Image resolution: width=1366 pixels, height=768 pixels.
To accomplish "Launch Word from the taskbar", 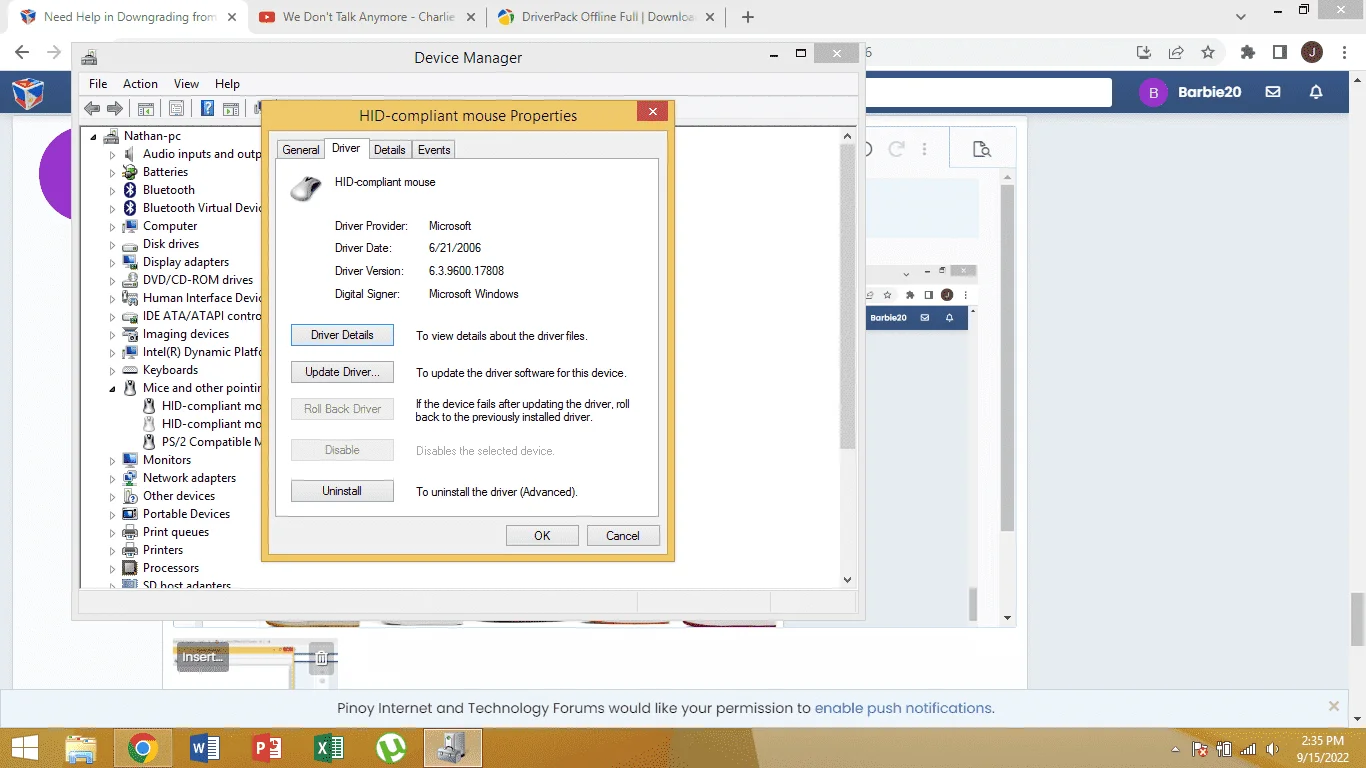I will [x=205, y=747].
